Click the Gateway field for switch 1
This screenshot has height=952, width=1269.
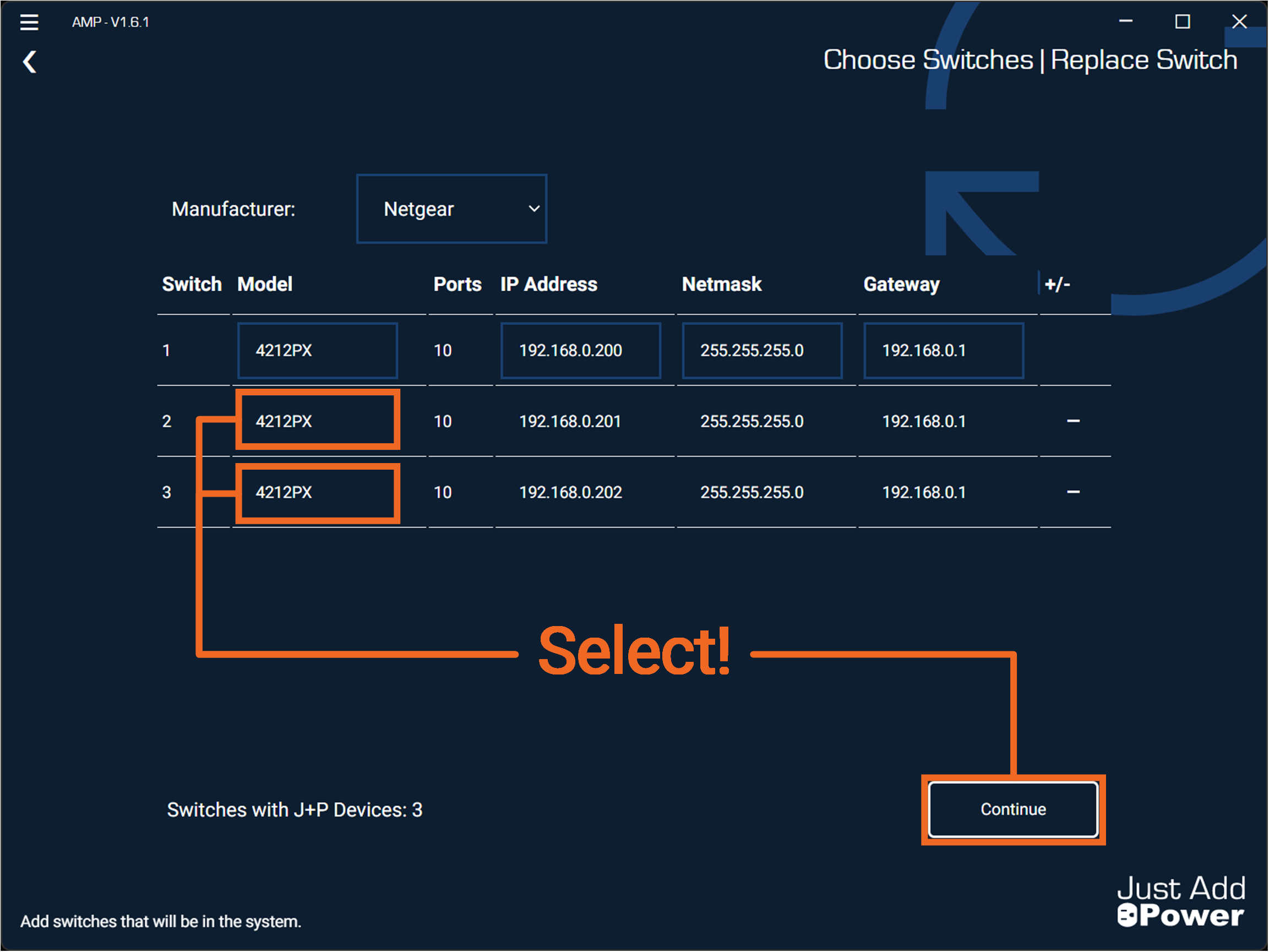coord(943,351)
